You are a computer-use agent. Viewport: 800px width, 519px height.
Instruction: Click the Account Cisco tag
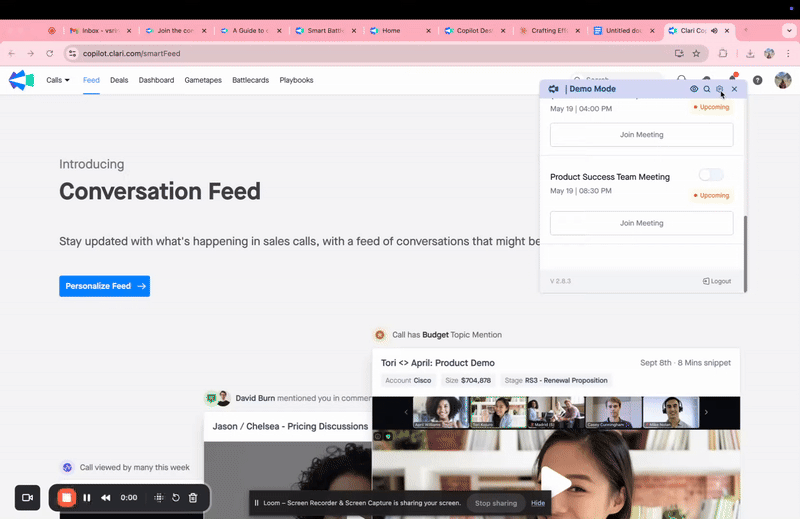408,380
